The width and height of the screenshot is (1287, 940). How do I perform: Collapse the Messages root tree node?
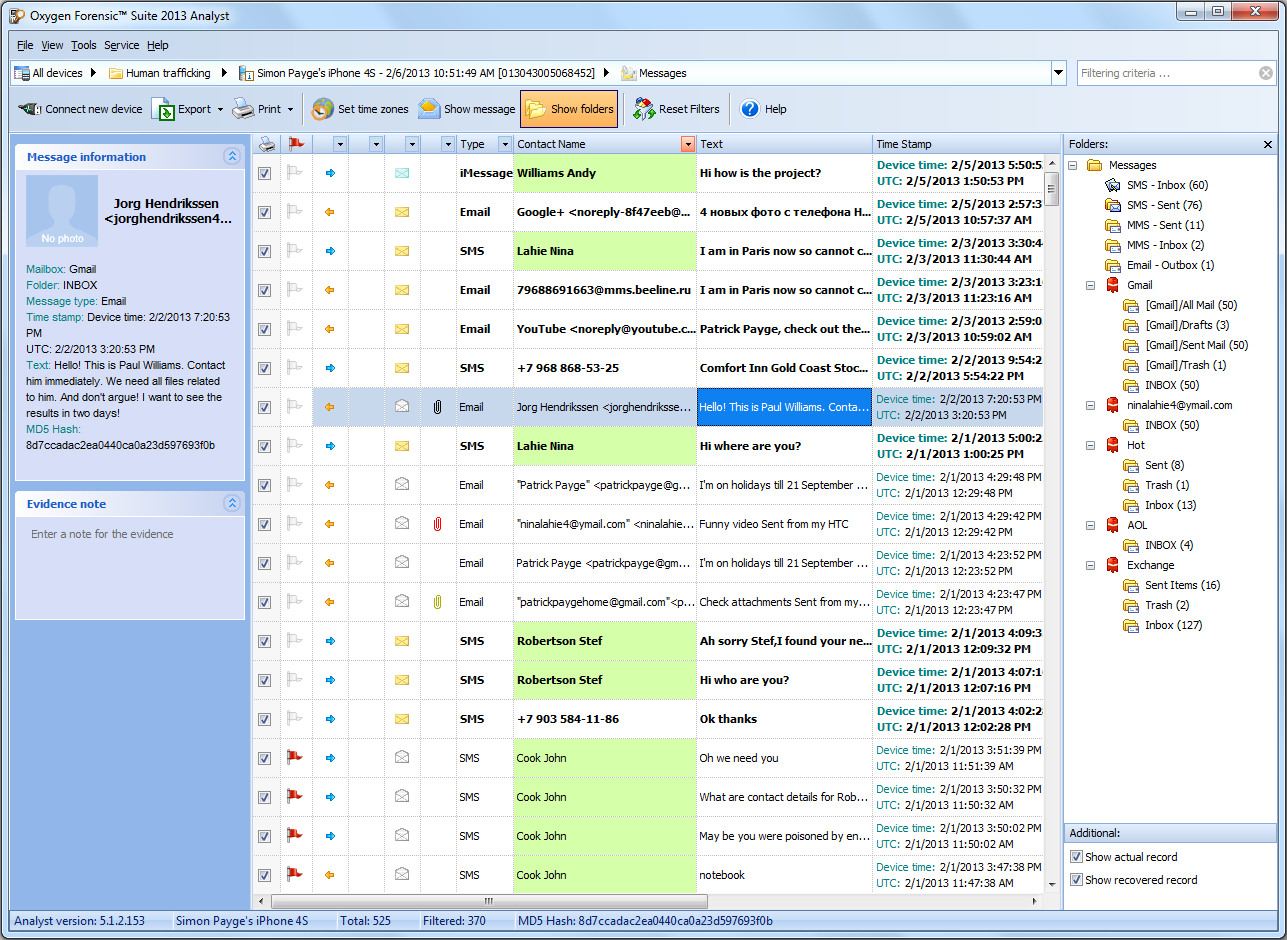click(1073, 165)
